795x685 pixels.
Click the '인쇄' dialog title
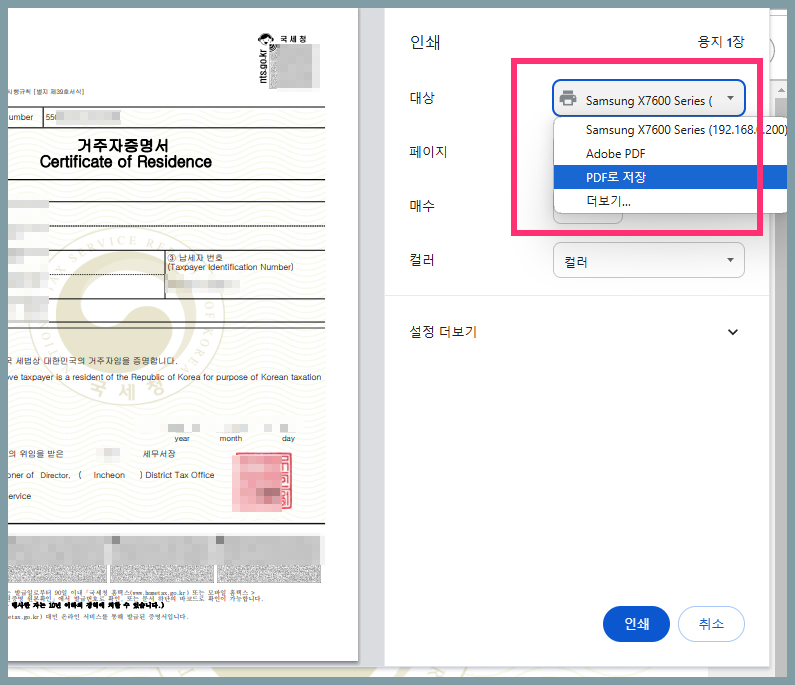click(x=425, y=42)
